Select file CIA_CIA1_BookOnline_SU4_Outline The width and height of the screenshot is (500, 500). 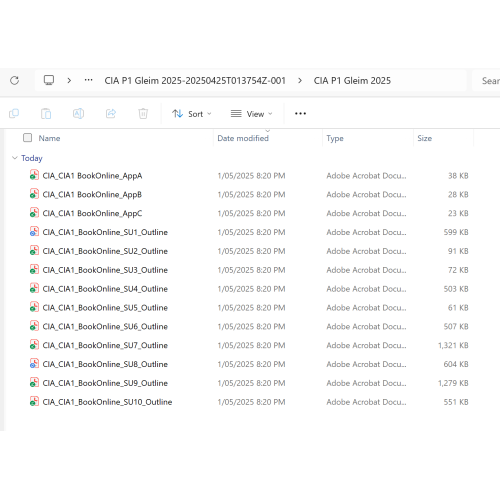pos(105,289)
